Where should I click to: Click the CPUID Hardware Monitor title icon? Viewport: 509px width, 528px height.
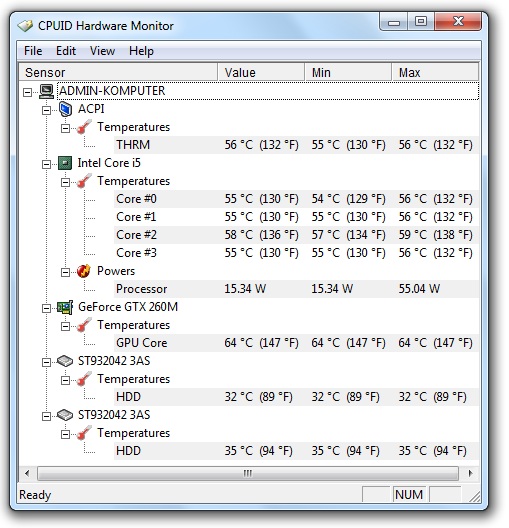click(25, 26)
